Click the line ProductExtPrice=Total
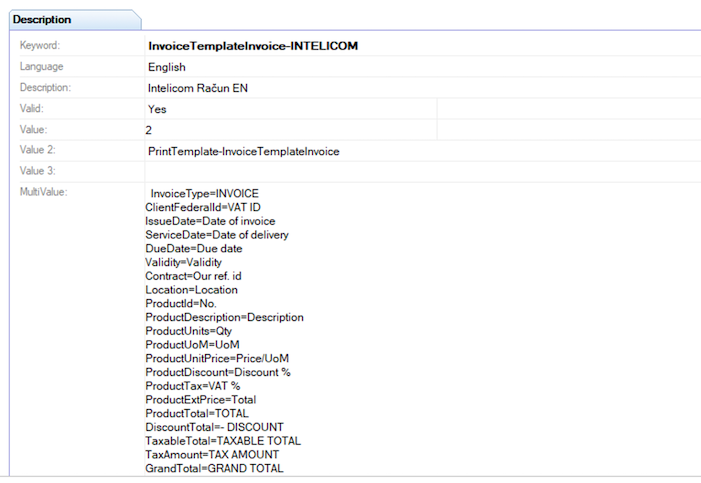The height and width of the screenshot is (483, 701). 201,400
